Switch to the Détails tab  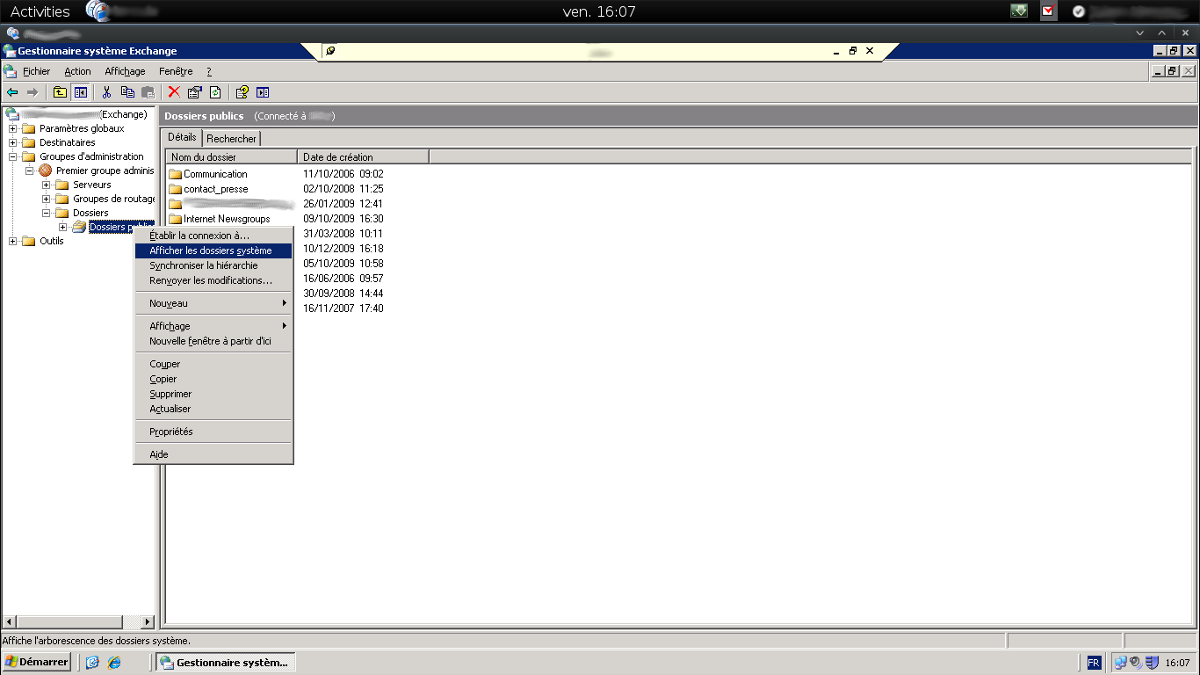[183, 137]
